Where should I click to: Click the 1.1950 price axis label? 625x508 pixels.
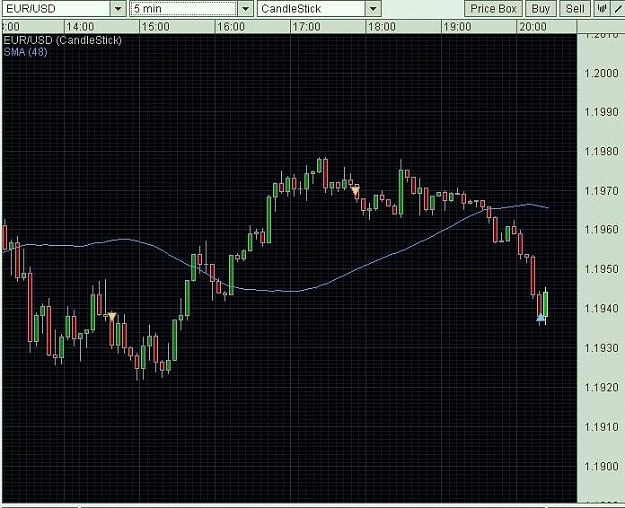click(601, 269)
